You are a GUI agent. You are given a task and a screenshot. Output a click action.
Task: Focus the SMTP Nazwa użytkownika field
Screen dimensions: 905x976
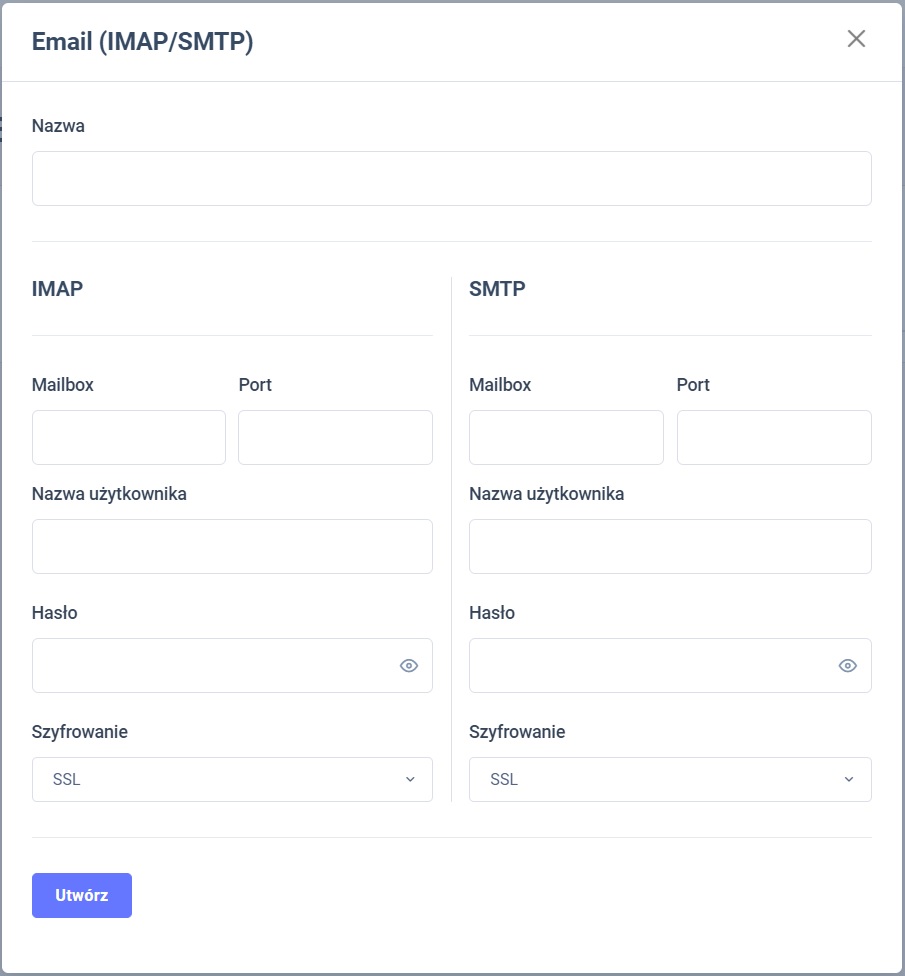pos(670,547)
